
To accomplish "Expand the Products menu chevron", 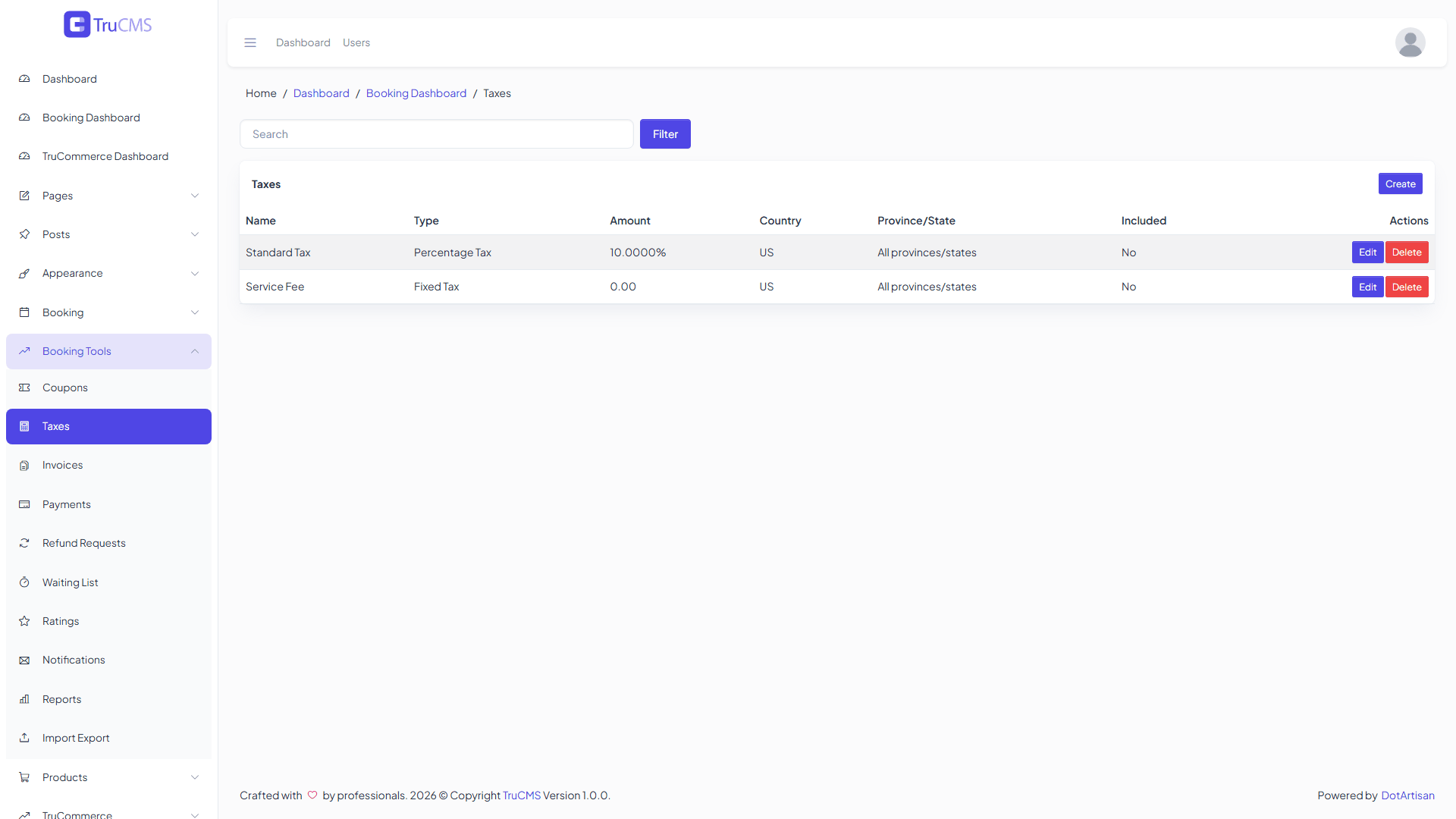I will coord(195,777).
